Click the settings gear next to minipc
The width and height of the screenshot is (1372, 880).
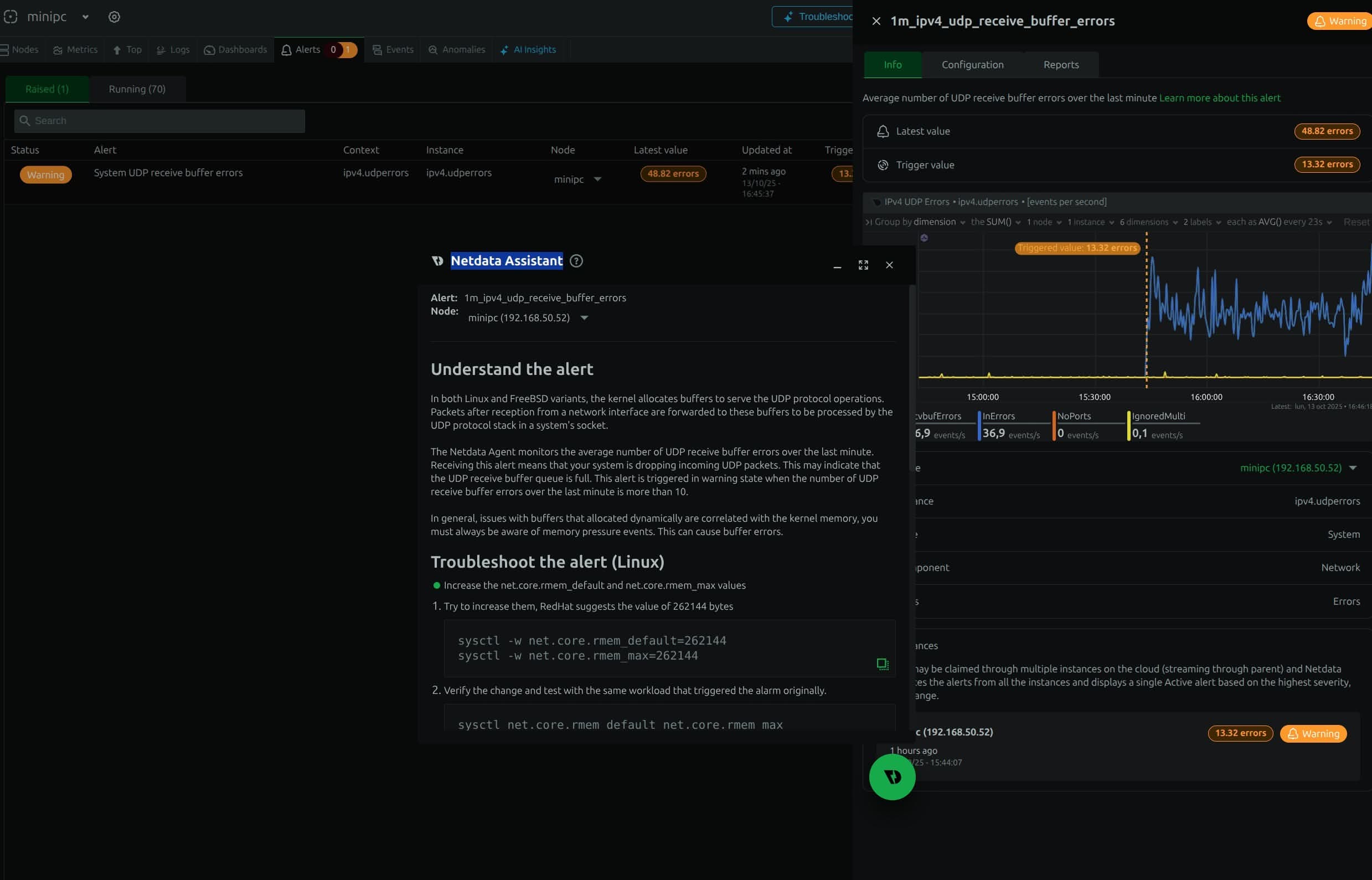click(114, 17)
